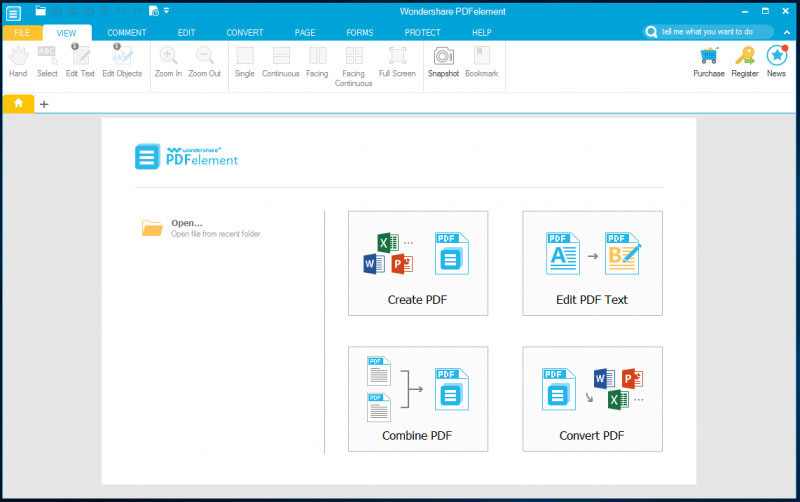The height and width of the screenshot is (502, 800).
Task: Click the Open... link
Action: click(x=187, y=223)
